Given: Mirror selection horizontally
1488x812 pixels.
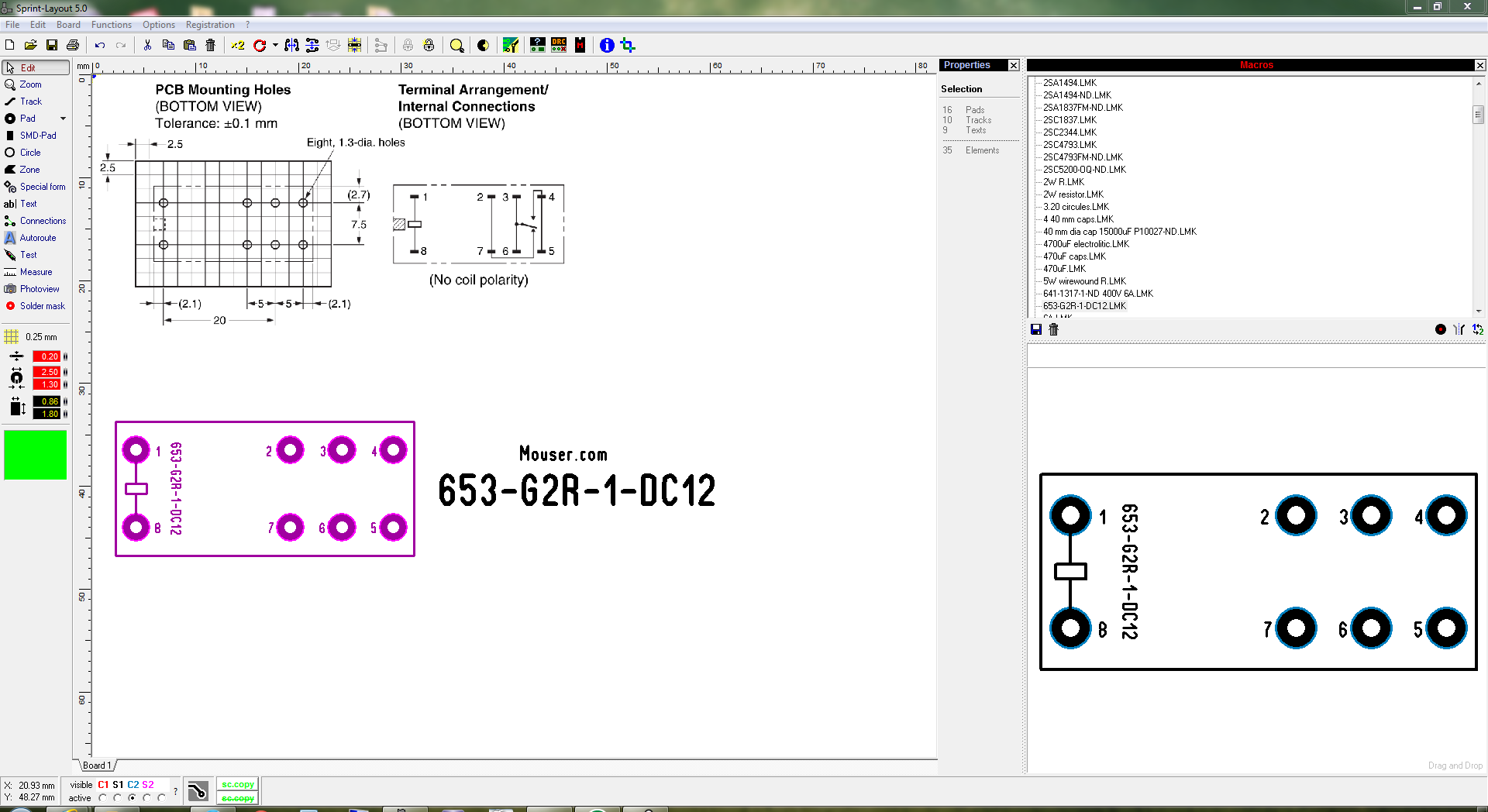Looking at the screenshot, I should tap(291, 46).
